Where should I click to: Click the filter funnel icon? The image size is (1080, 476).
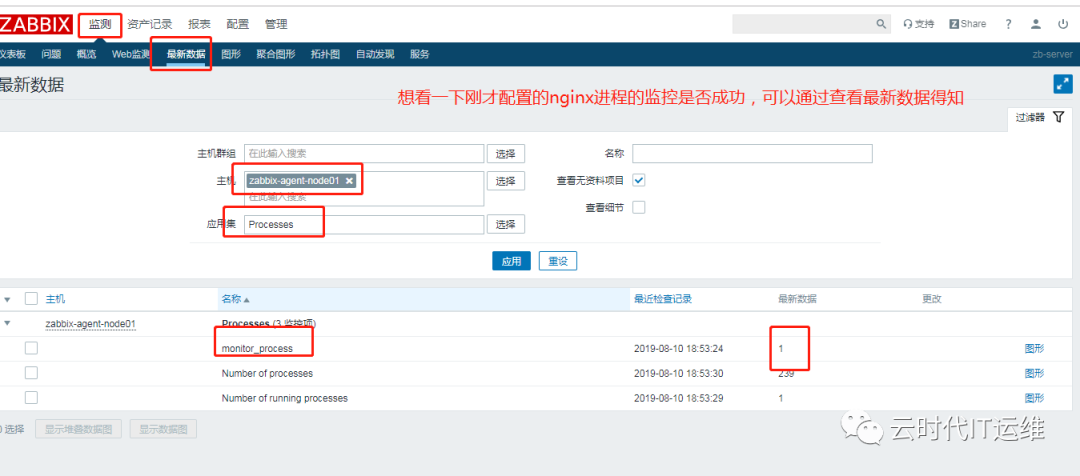tap(1059, 117)
